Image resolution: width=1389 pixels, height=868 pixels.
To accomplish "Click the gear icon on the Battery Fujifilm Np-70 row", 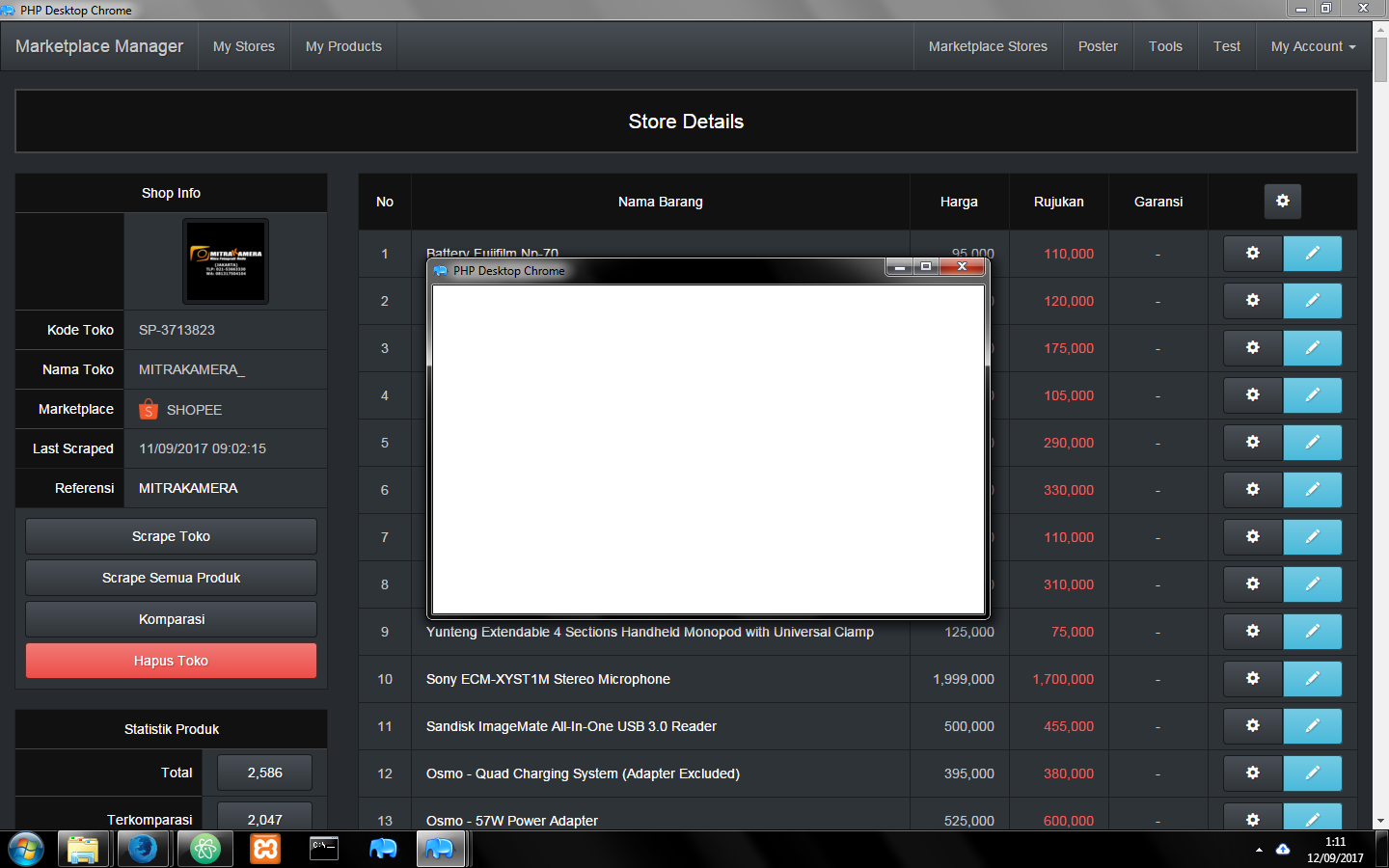I will (1252, 253).
